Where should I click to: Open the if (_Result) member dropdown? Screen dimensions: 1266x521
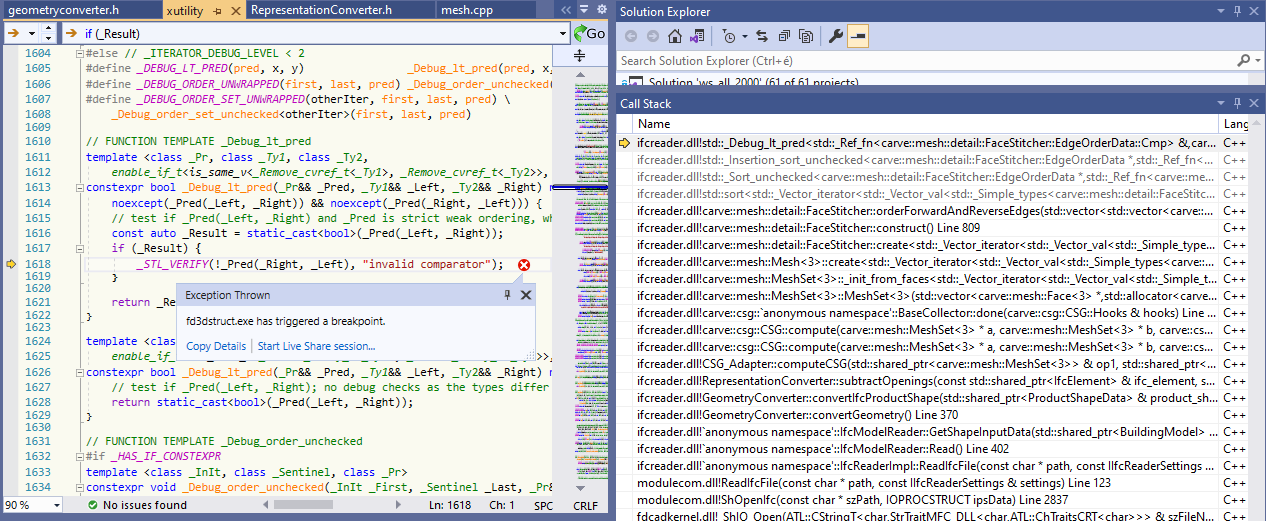563,33
